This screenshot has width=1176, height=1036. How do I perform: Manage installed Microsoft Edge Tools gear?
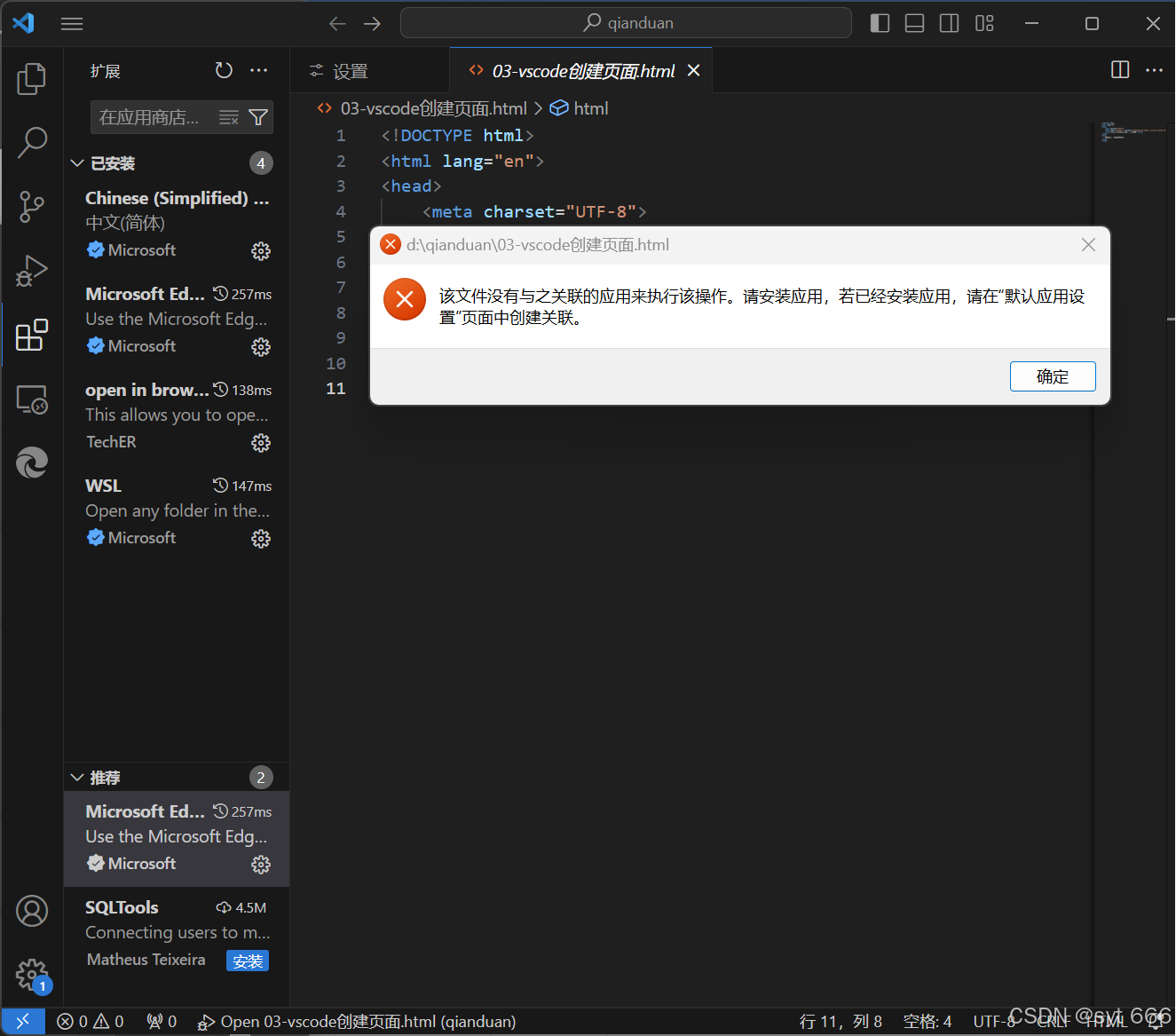point(261,347)
